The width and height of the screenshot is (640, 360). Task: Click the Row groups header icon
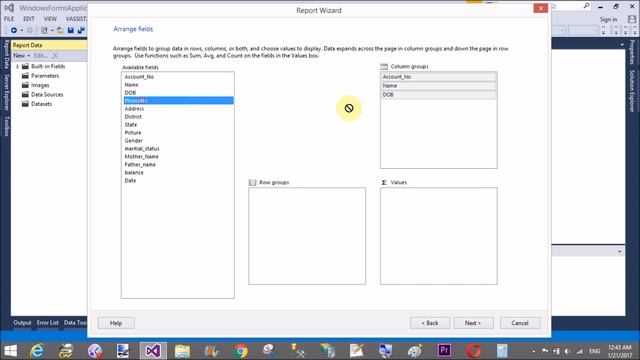coord(252,182)
